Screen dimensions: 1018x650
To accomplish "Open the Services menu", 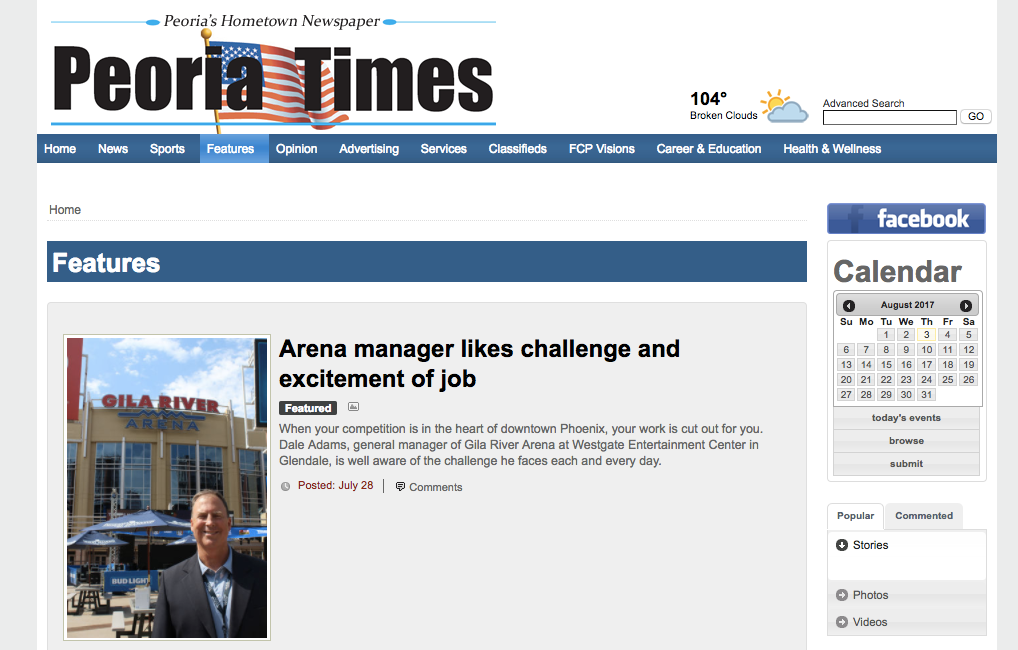I will 443,149.
